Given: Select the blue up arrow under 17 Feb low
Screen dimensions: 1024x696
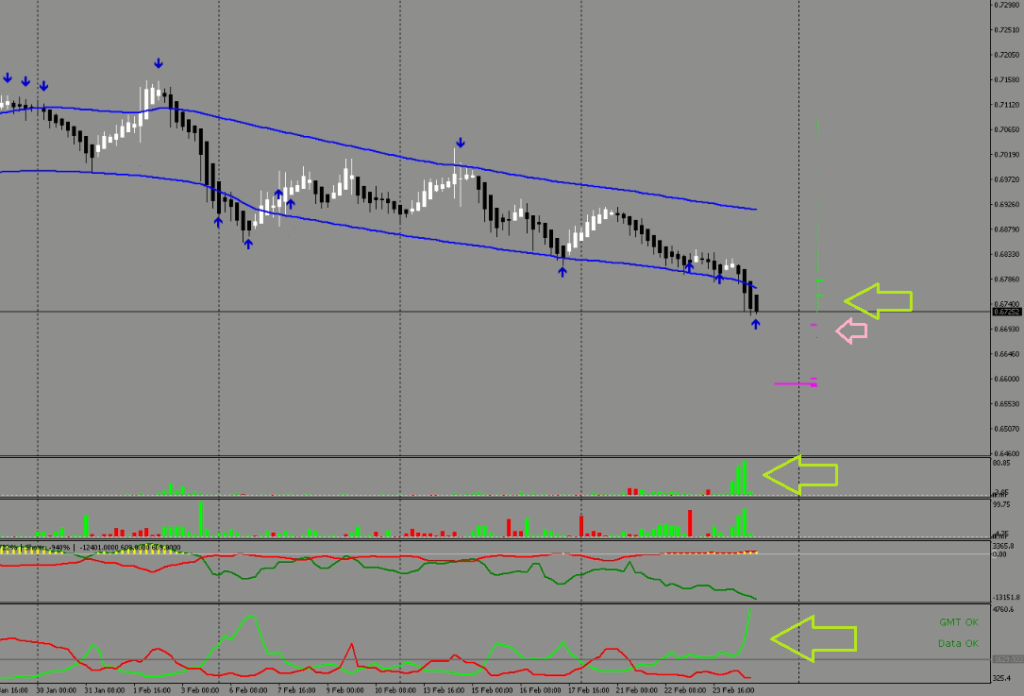Looking at the screenshot, I should click(x=563, y=271).
